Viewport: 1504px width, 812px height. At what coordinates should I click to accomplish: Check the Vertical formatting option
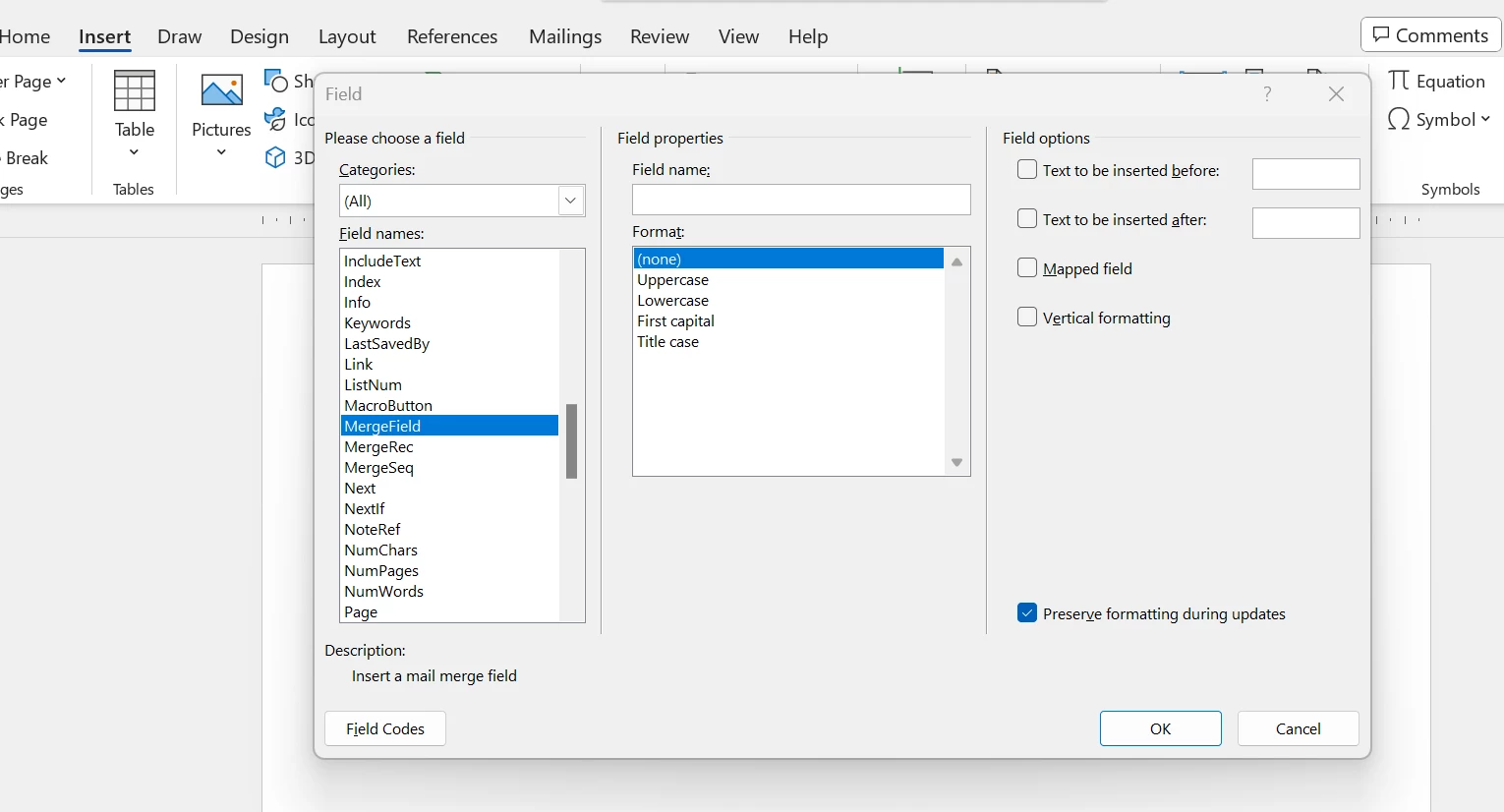click(x=1027, y=318)
